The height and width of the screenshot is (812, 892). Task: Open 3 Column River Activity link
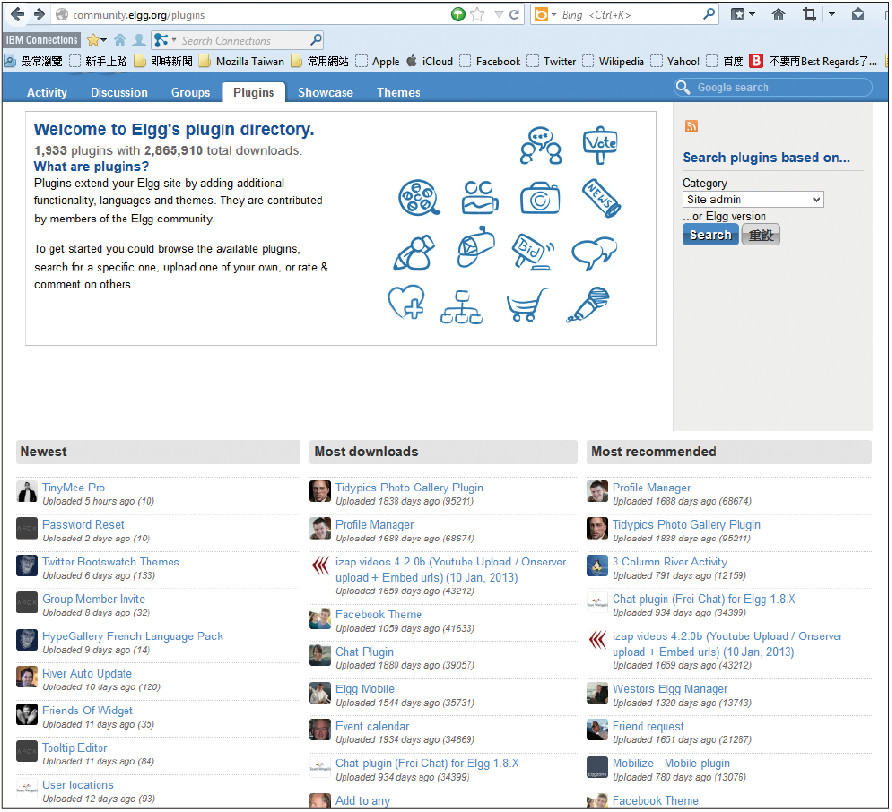670,562
